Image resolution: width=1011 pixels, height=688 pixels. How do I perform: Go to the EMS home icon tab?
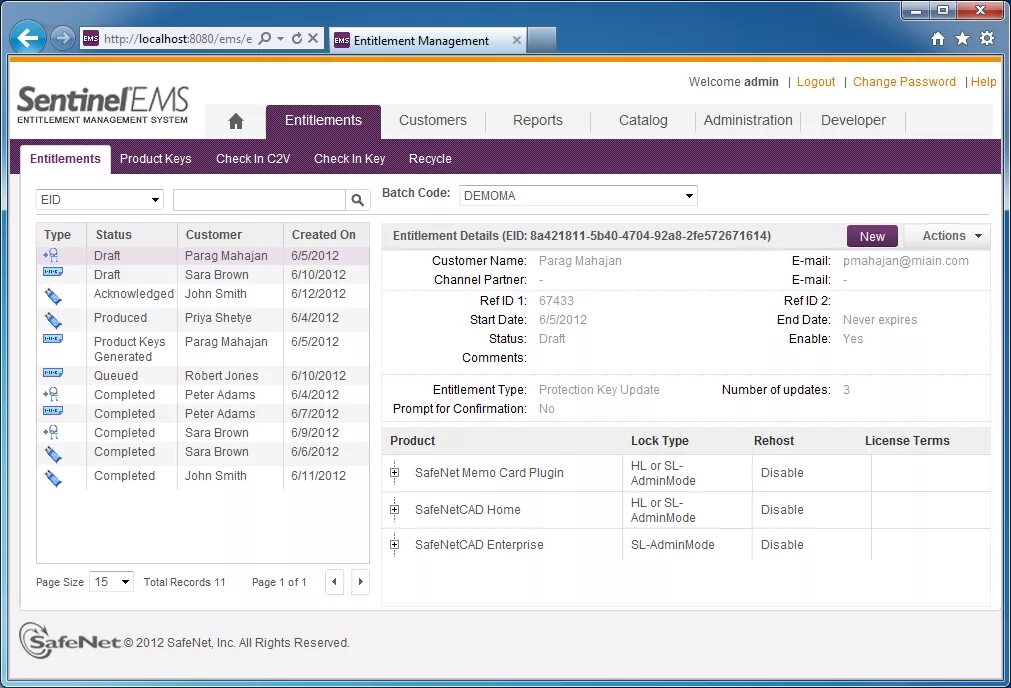click(x=236, y=121)
